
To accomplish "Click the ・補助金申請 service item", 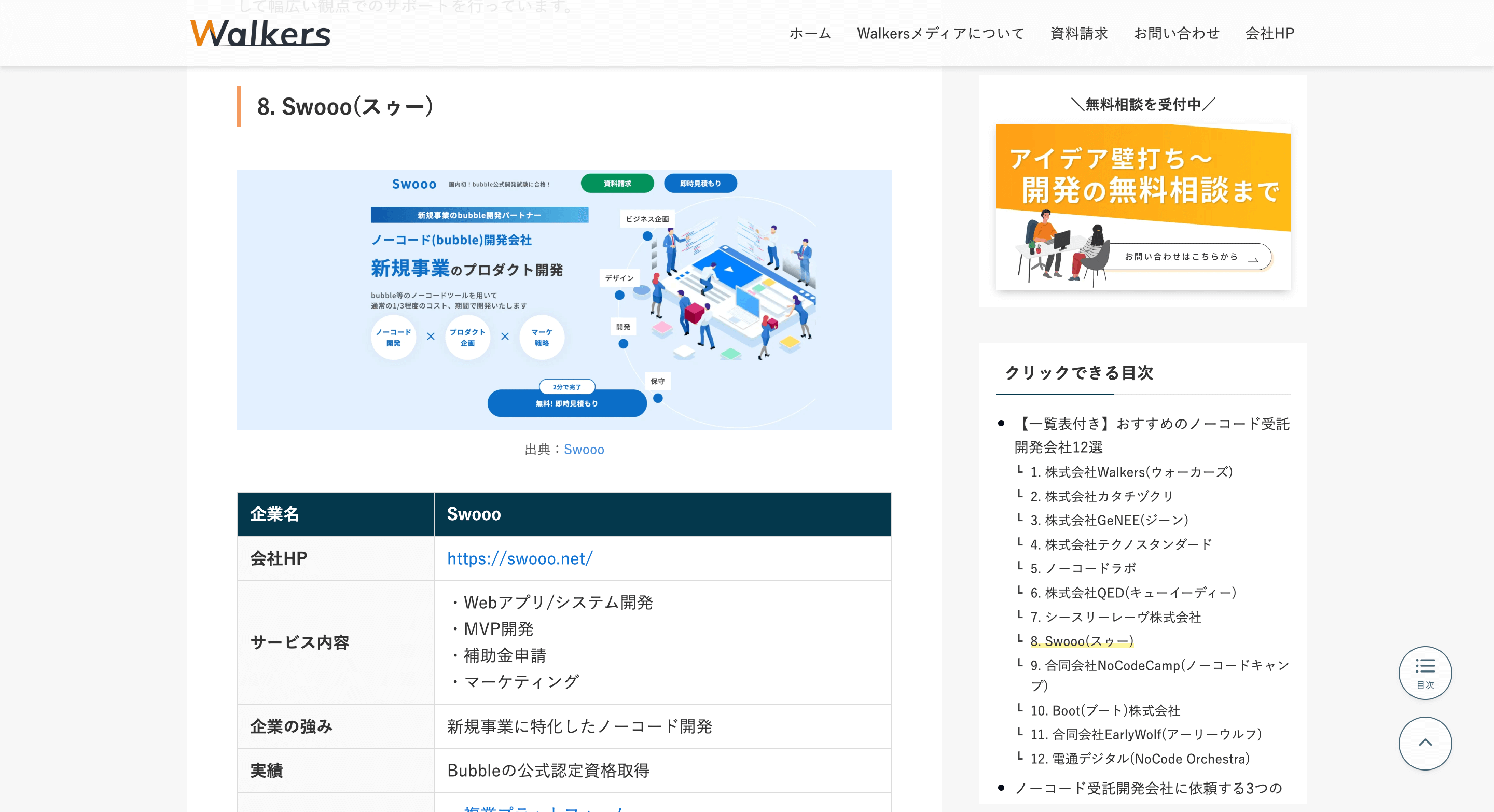I will pyautogui.click(x=496, y=655).
